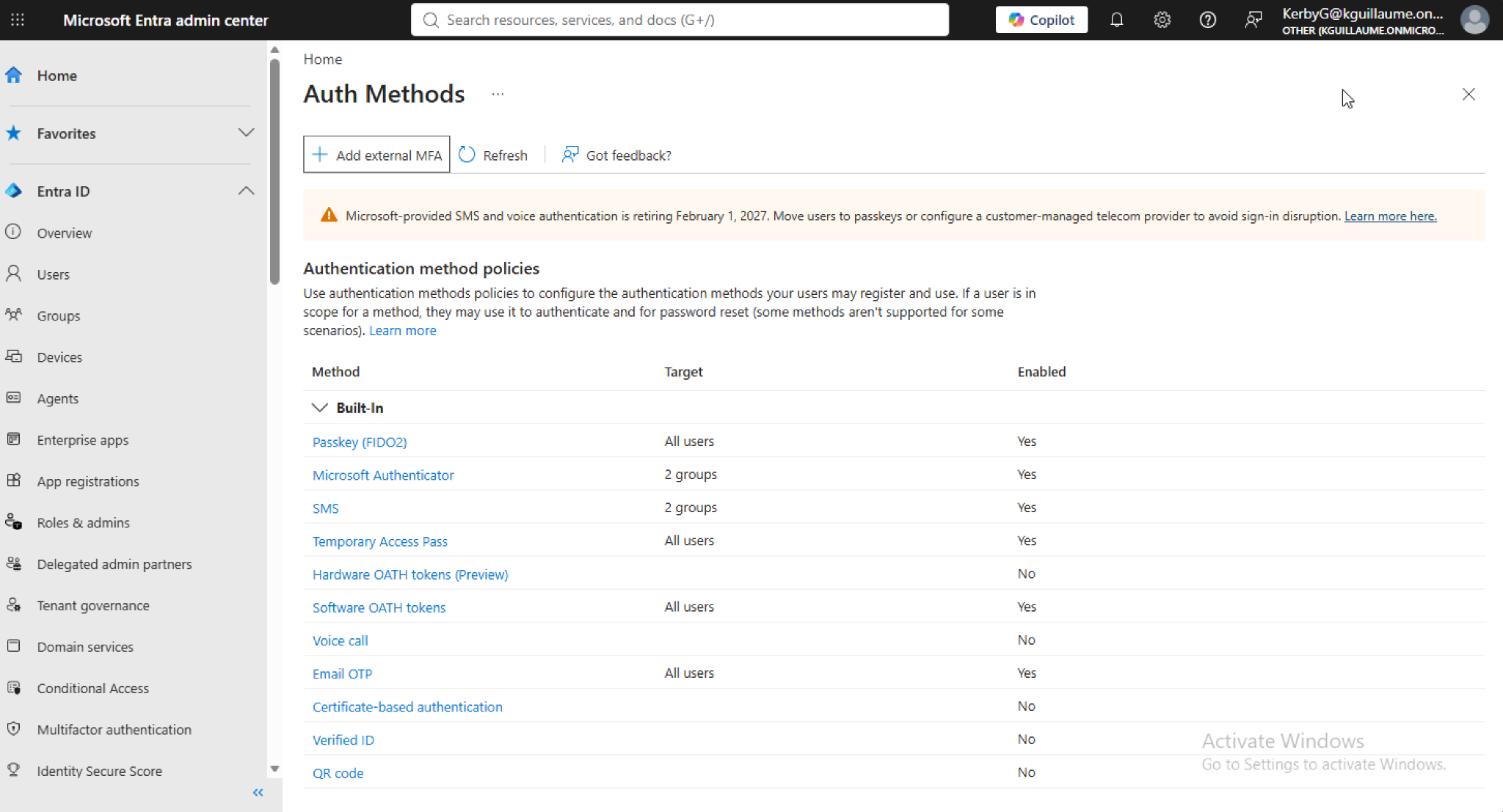Open Software OATH tokens method
The width and height of the screenshot is (1503, 812).
point(379,607)
